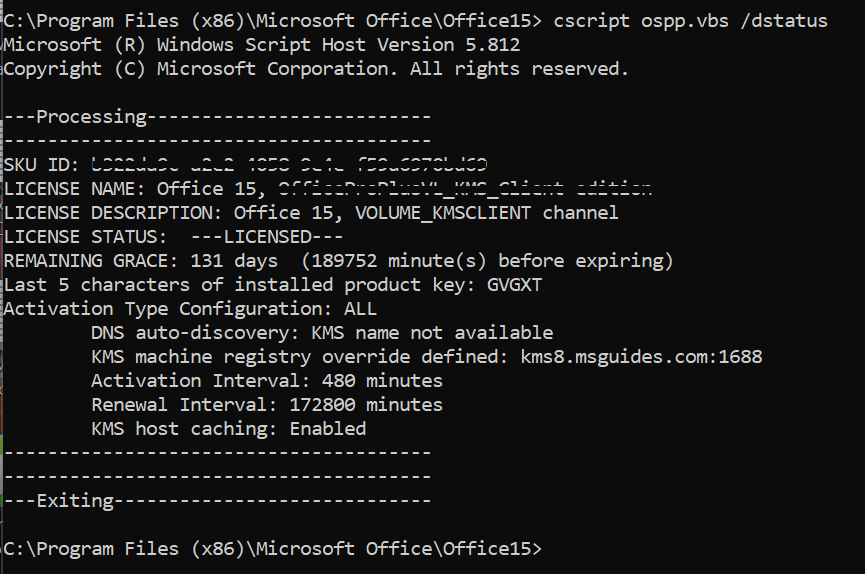Click the KMS host caching Enabled value
Image resolution: width=865 pixels, height=574 pixels.
pyautogui.click(x=328, y=429)
